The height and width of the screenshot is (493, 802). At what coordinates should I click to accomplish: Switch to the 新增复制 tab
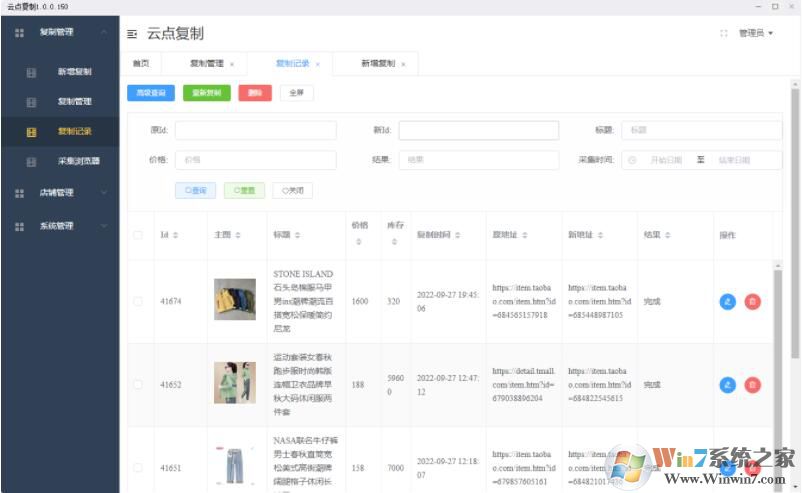coord(378,63)
